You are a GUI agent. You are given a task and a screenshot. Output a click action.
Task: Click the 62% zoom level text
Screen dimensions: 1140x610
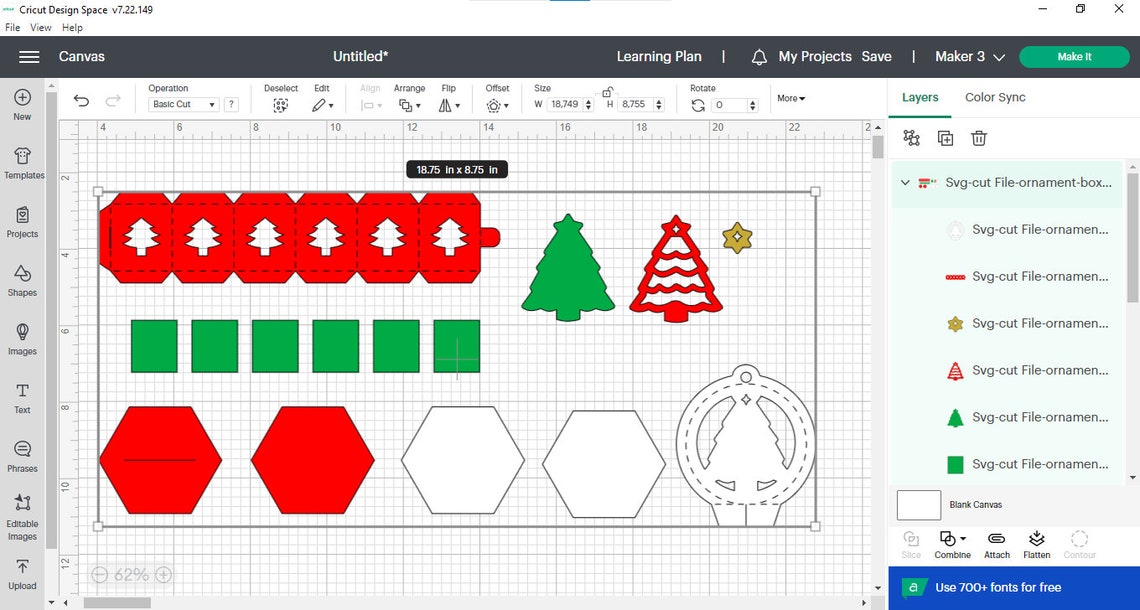(132, 575)
